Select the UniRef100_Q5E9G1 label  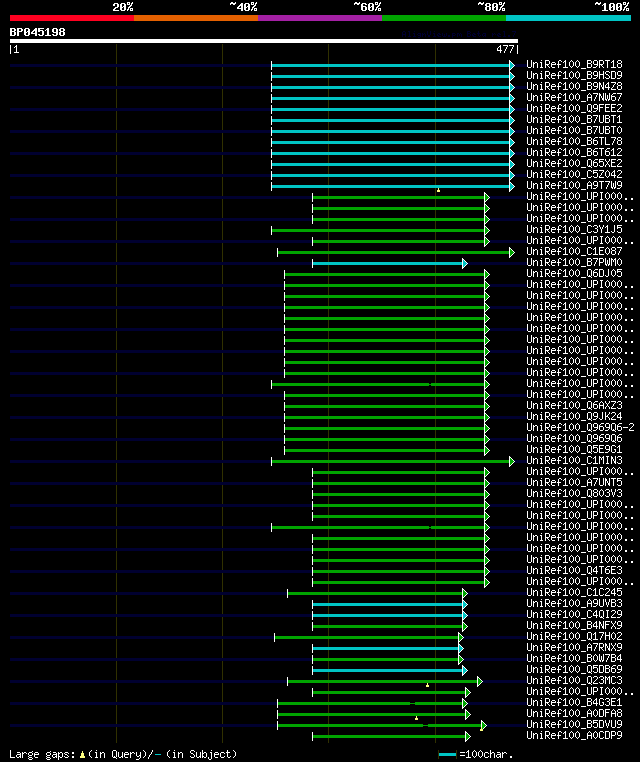pyautogui.click(x=574, y=449)
